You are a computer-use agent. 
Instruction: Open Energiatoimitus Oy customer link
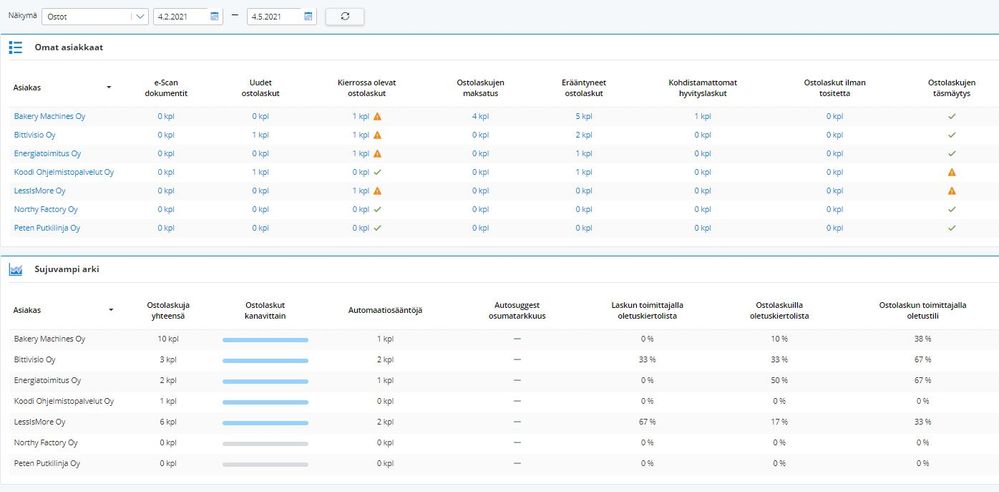(47, 154)
